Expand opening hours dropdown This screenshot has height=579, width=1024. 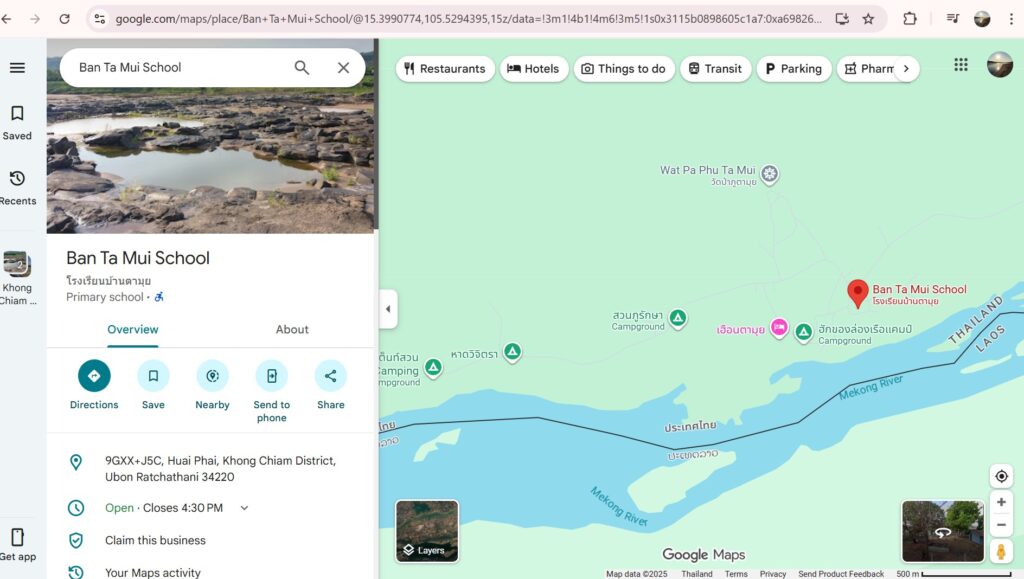pyautogui.click(x=244, y=508)
